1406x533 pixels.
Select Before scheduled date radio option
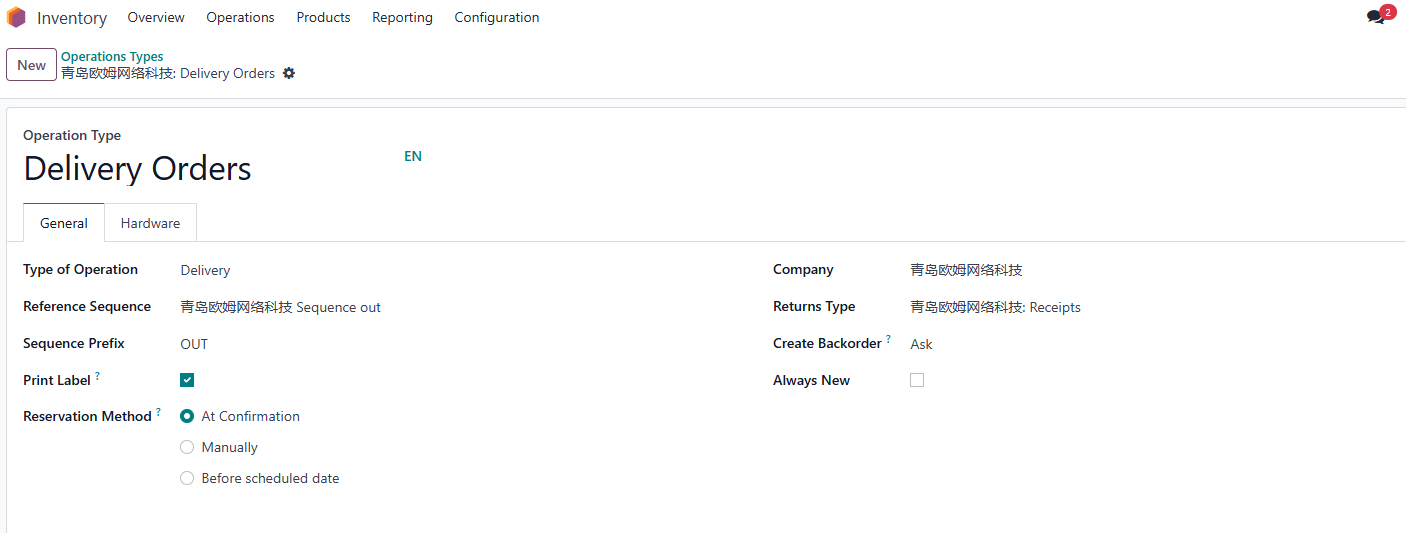[187, 478]
